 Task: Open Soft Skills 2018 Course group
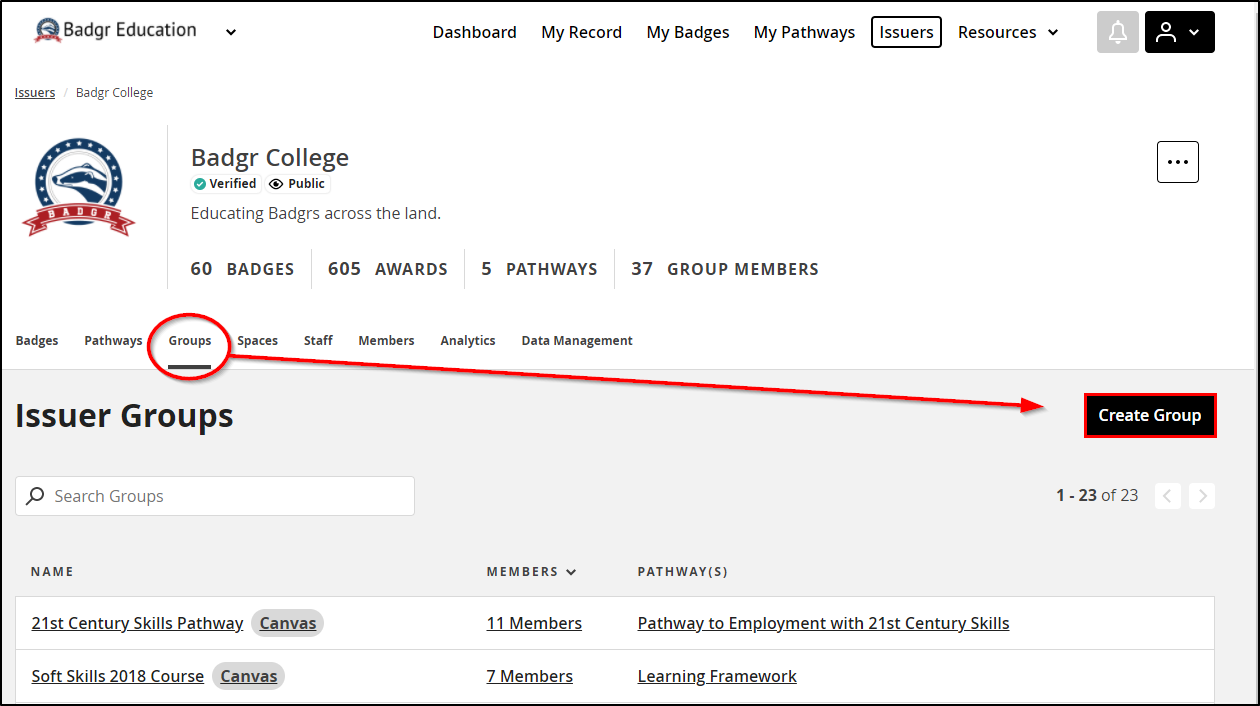pyautogui.click(x=117, y=676)
